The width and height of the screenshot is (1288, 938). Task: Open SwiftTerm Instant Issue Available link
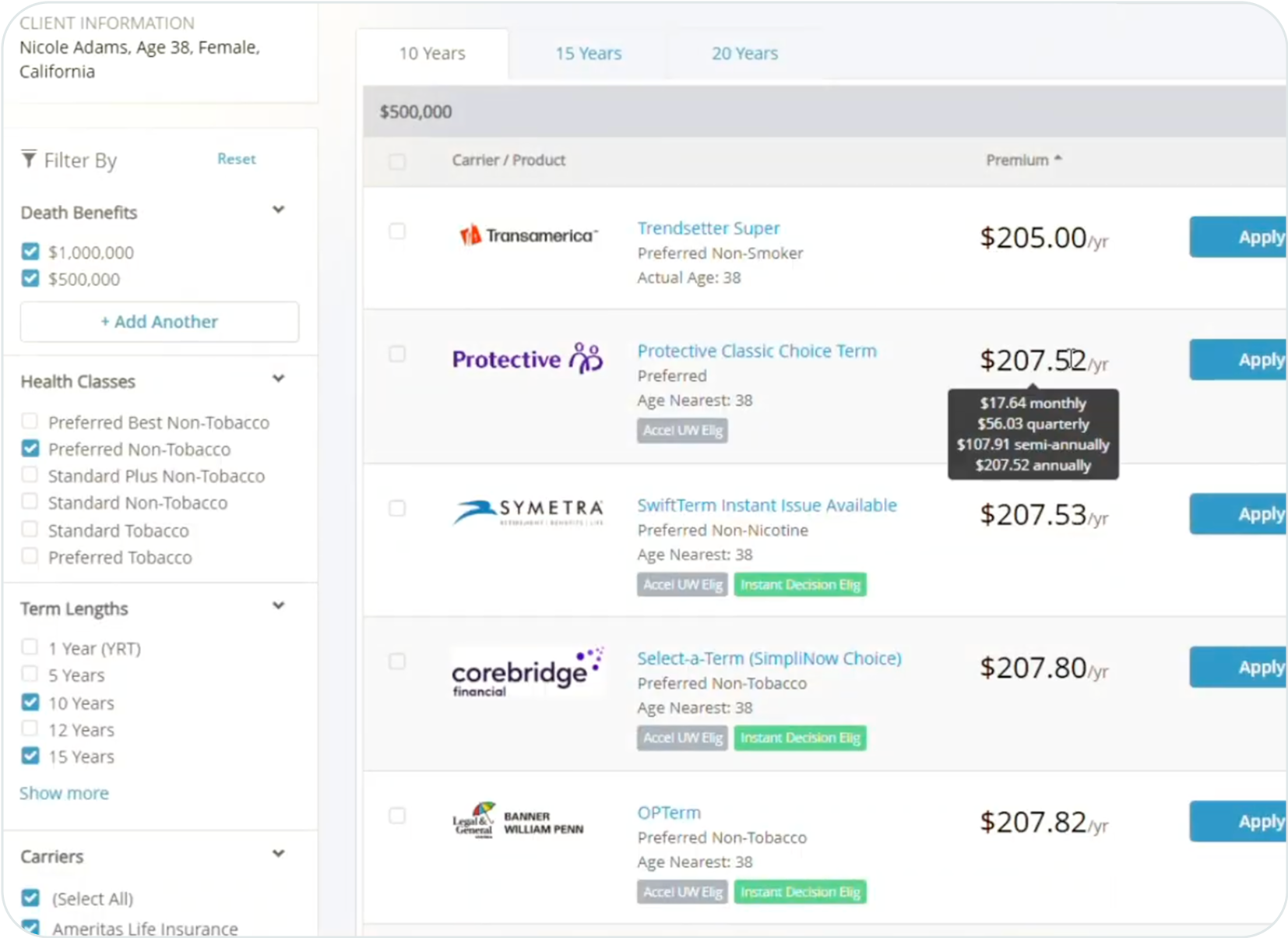[x=767, y=505]
